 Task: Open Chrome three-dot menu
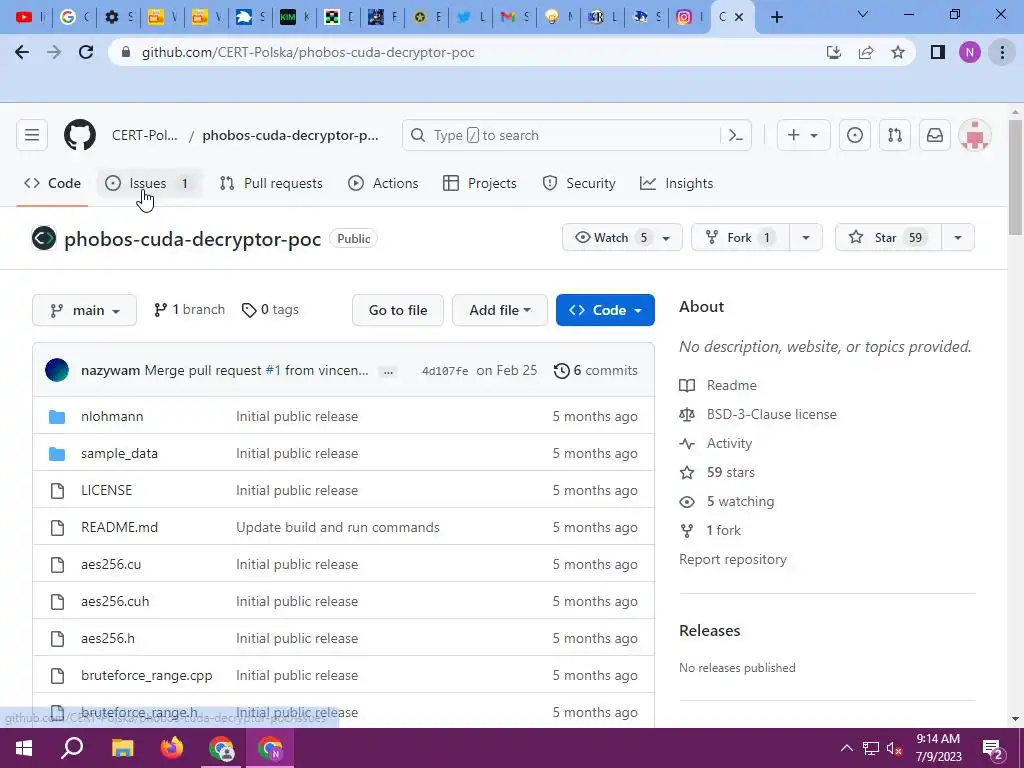click(x=1002, y=52)
